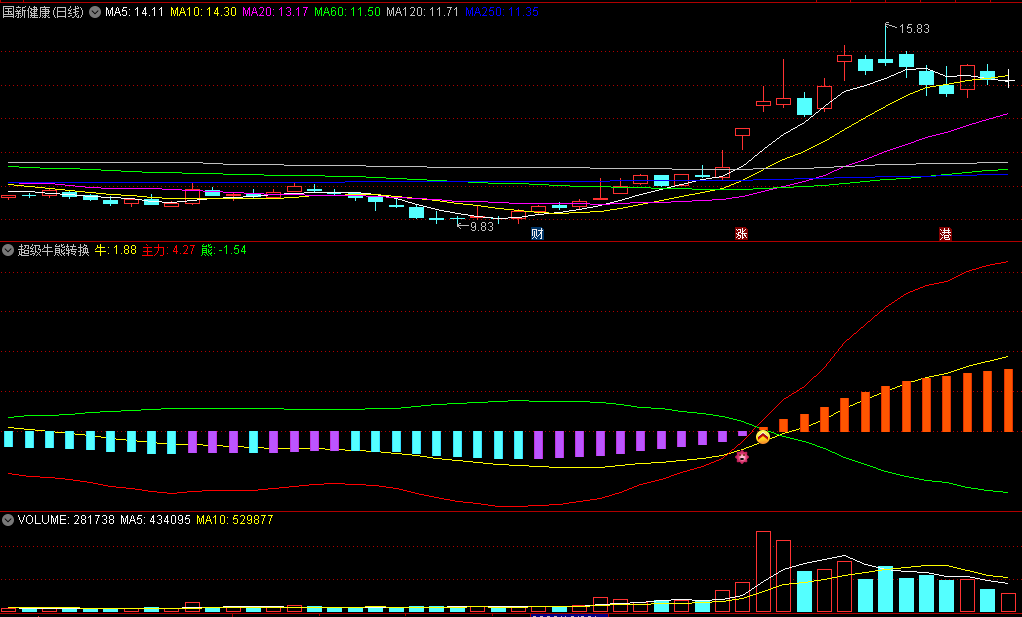
Task: Click the MA120: 11.71 label
Action: 422,12
